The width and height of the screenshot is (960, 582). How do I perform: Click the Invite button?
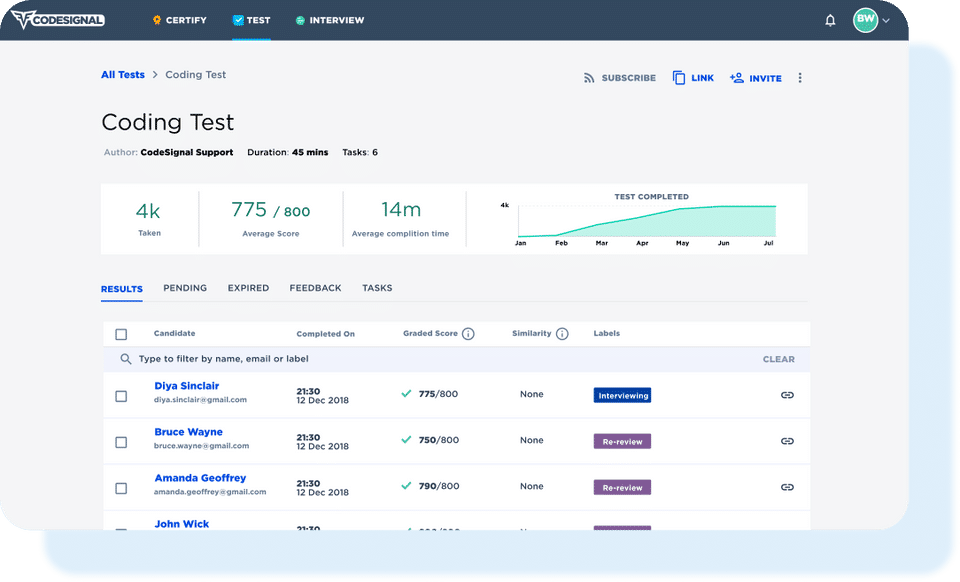[756, 78]
